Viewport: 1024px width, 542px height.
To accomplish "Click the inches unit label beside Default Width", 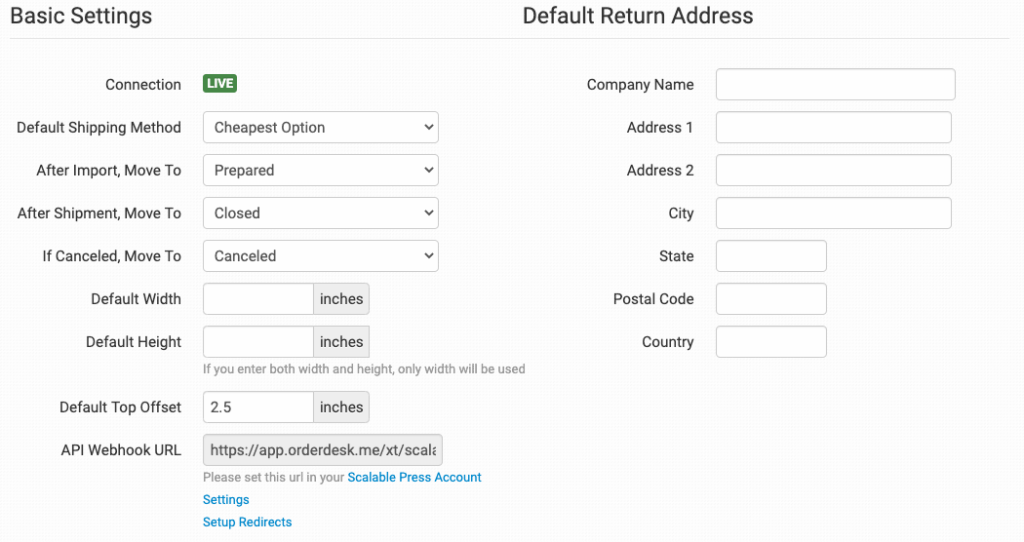I will [341, 299].
